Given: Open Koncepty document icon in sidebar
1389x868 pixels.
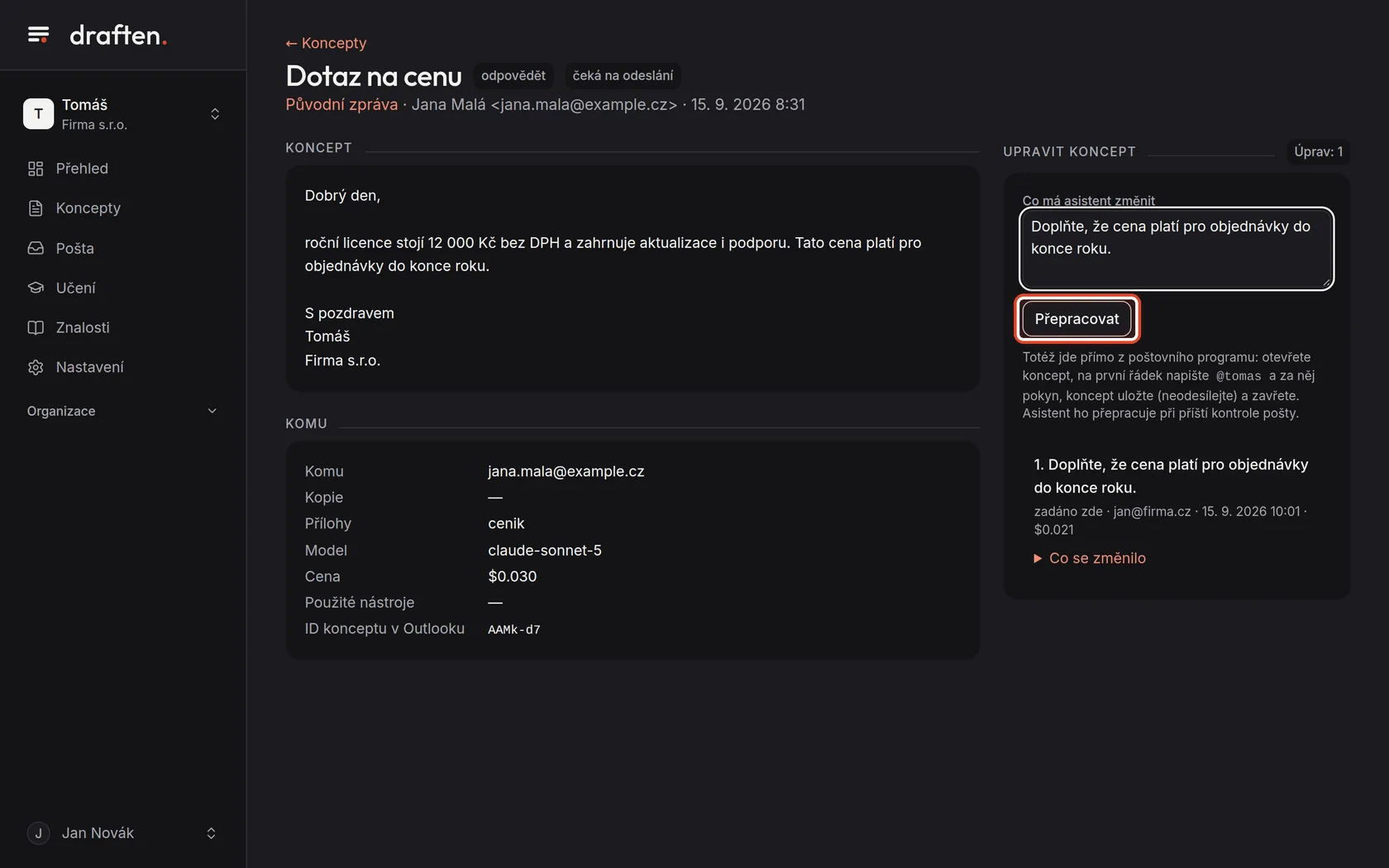Looking at the screenshot, I should [x=36, y=208].
